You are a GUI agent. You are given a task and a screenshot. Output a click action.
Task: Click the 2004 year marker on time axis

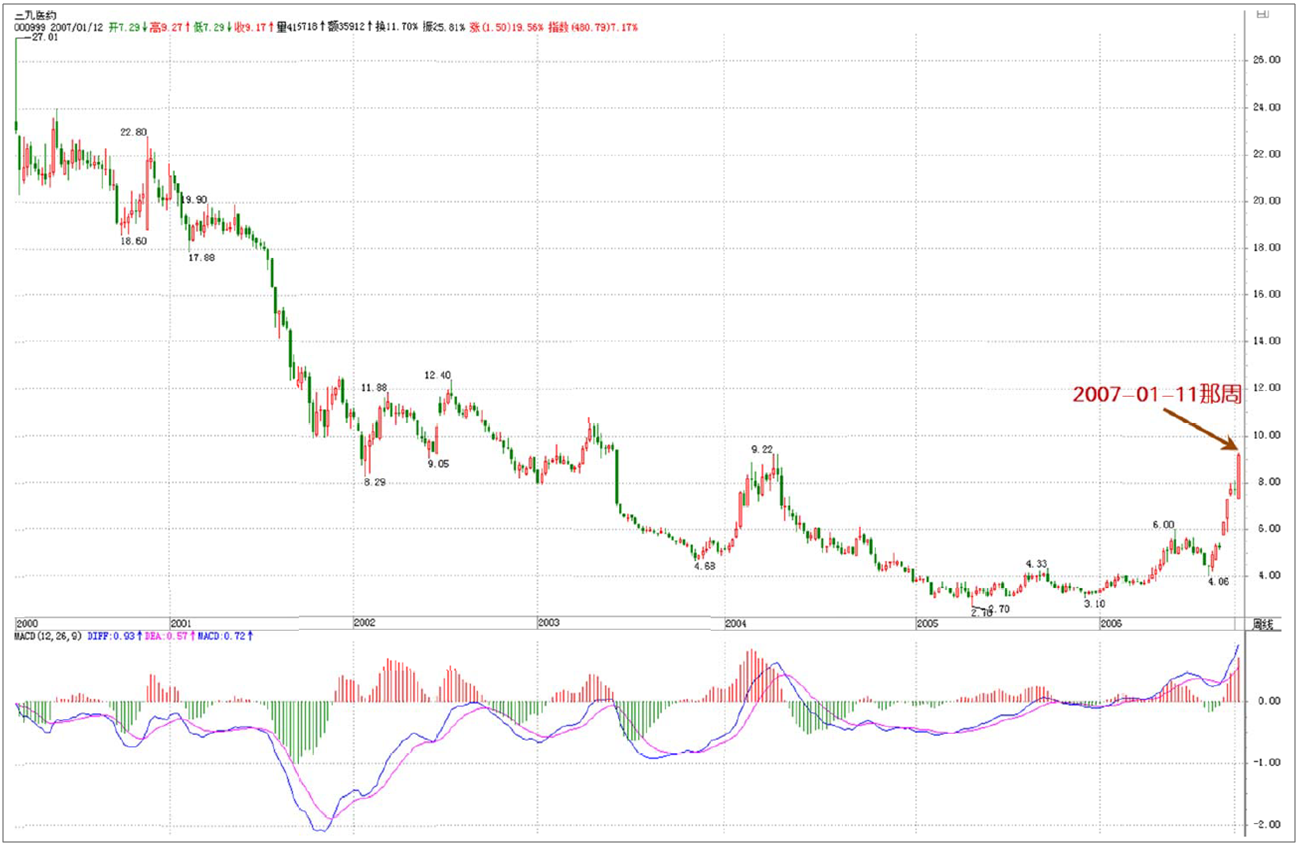(735, 622)
